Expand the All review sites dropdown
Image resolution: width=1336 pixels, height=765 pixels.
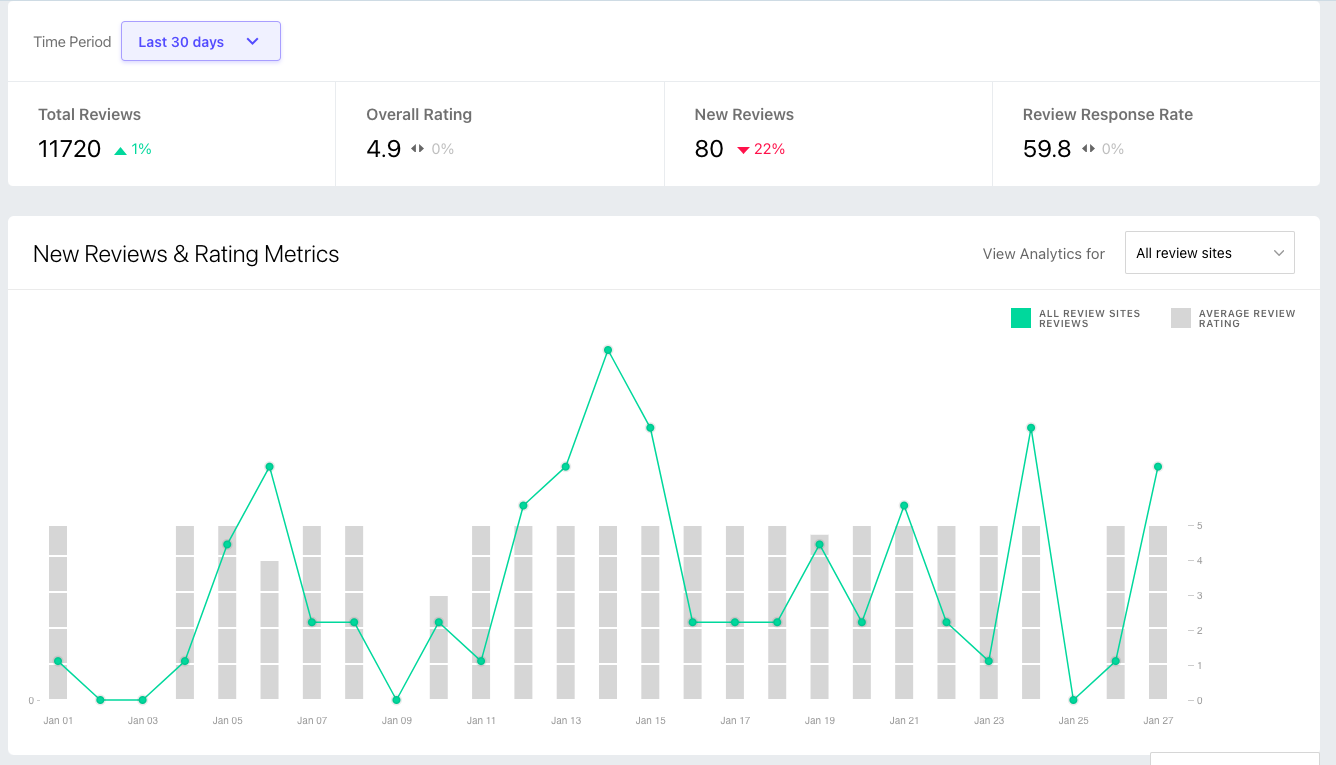pyautogui.click(x=1209, y=253)
